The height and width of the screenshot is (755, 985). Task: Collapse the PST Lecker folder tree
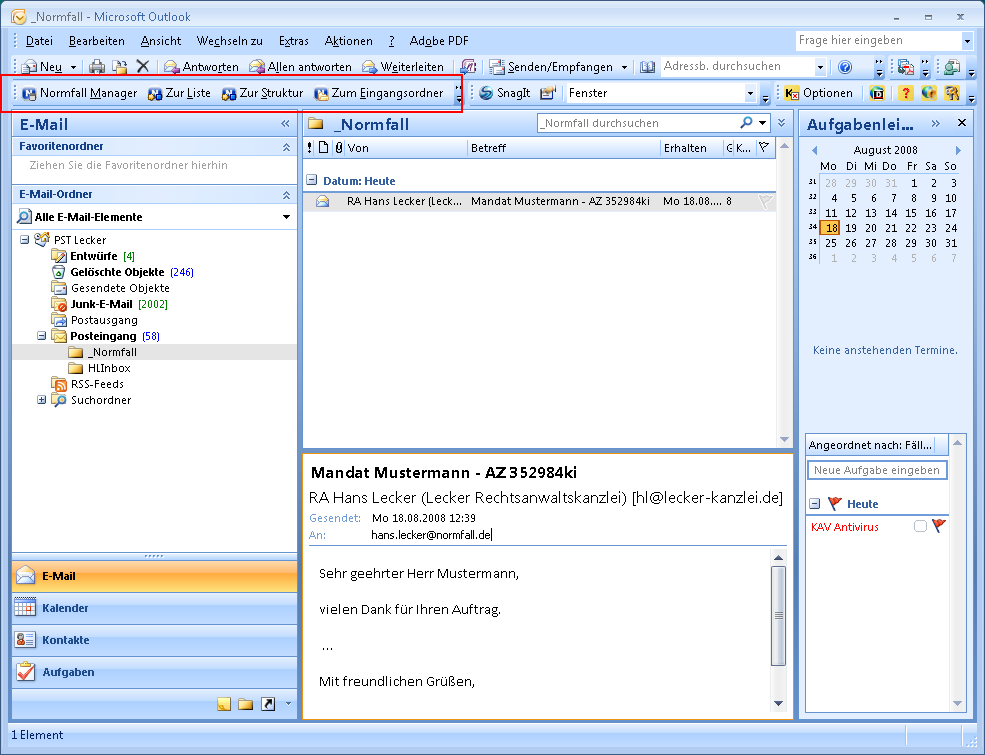coord(25,240)
